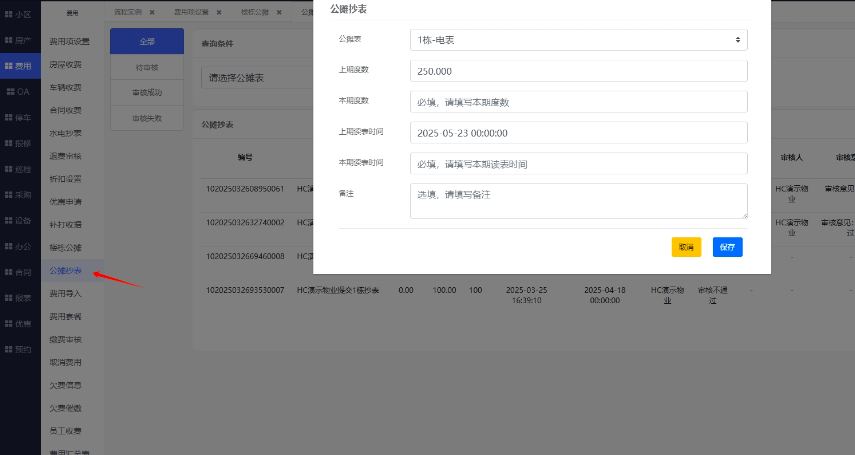855x455 pixels.
Task: Open the 设备 module grid icon
Action: [x=9, y=220]
